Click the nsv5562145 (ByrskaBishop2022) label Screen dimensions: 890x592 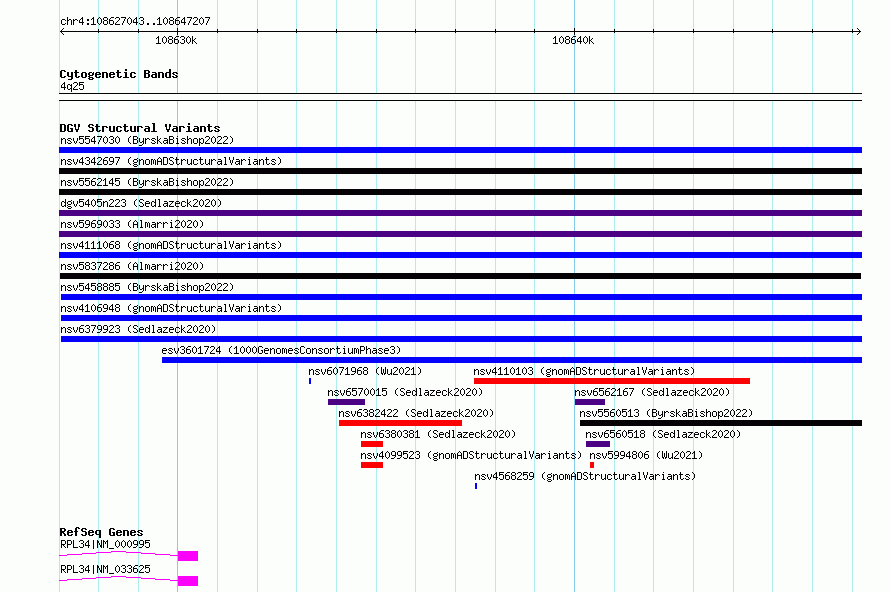pyautogui.click(x=147, y=182)
